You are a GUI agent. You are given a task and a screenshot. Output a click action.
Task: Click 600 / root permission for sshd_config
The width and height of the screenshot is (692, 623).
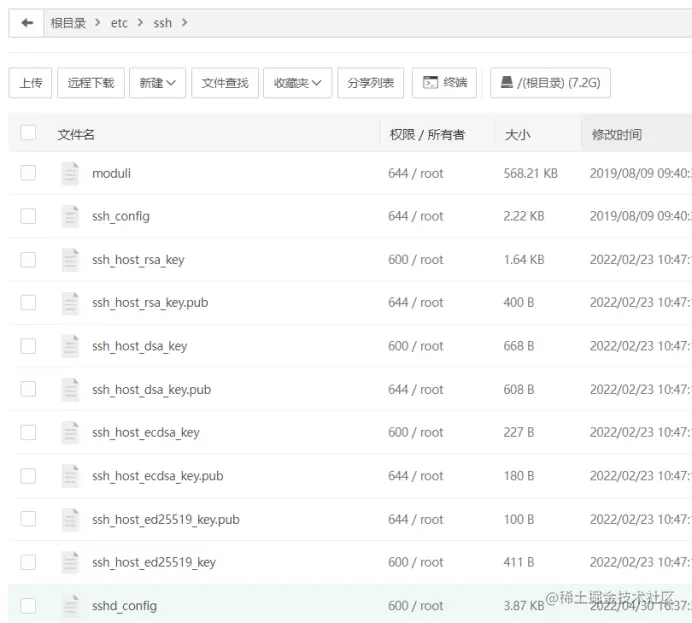(416, 606)
